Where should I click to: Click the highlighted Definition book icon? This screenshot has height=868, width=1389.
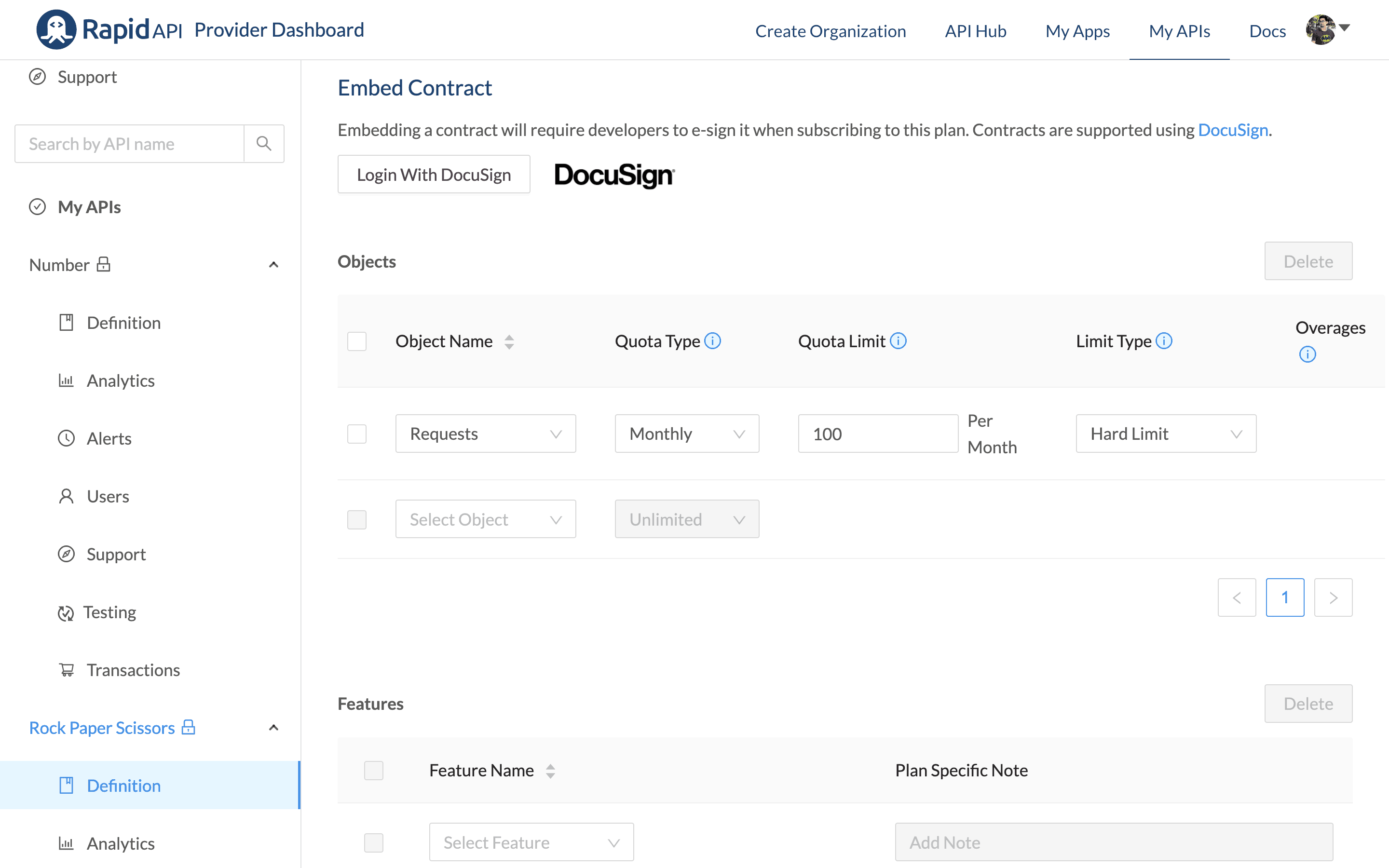click(67, 786)
